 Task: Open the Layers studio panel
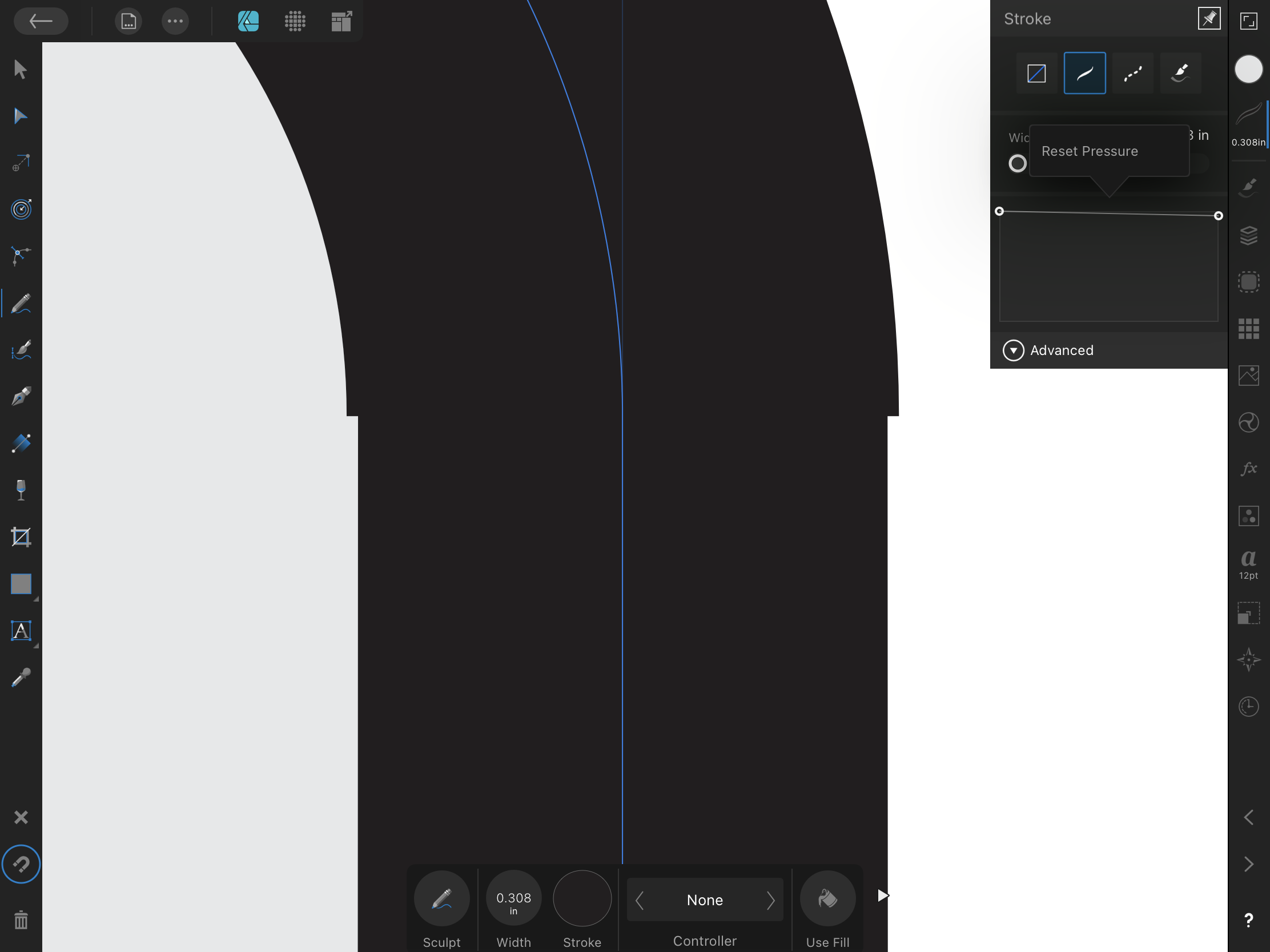[x=1248, y=235]
